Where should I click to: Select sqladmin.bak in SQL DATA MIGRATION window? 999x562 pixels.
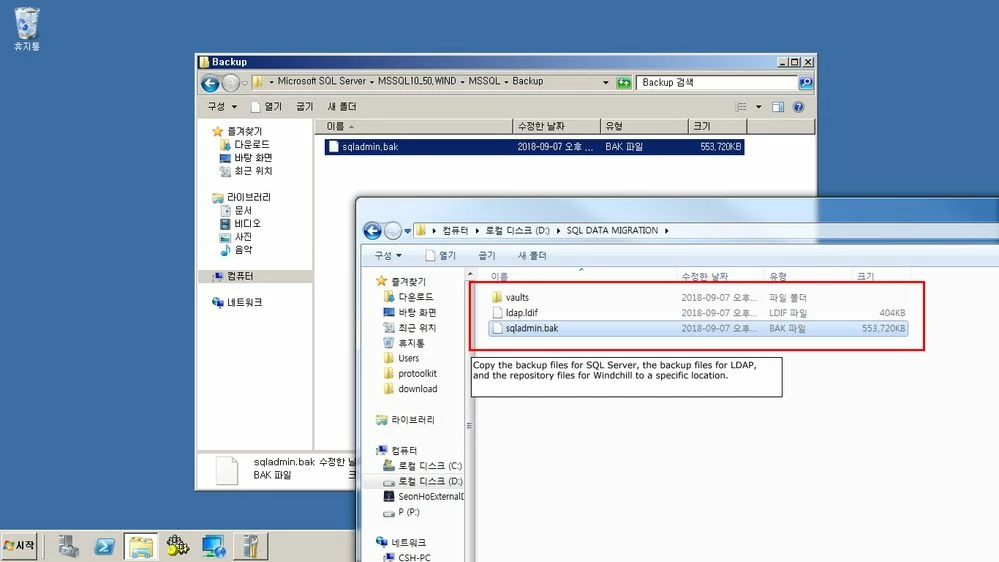(698, 328)
